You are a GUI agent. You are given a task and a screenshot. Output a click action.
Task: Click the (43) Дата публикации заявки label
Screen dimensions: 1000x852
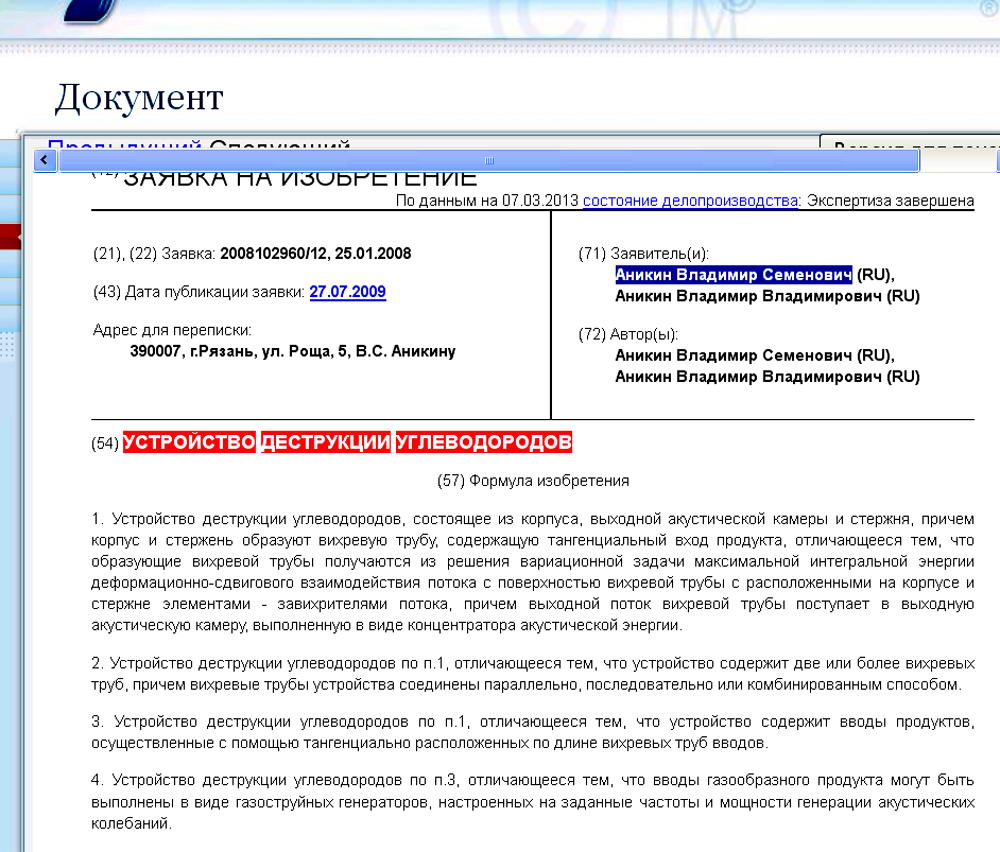pos(199,292)
